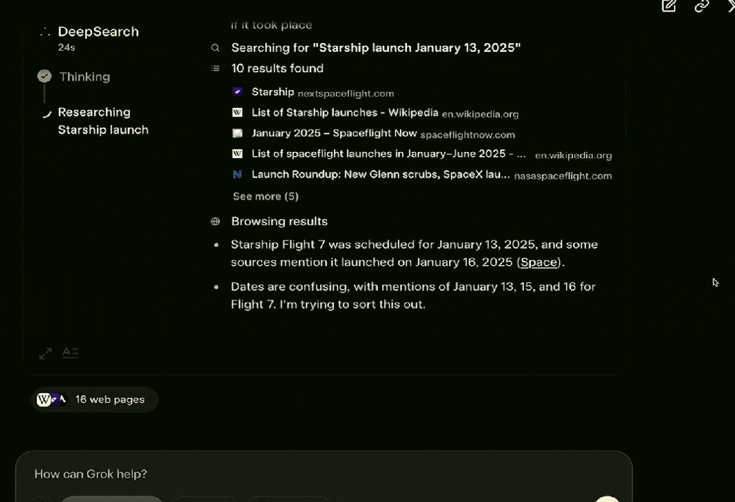
Task: Open the 16 web pages sources chip
Action: 95,400
